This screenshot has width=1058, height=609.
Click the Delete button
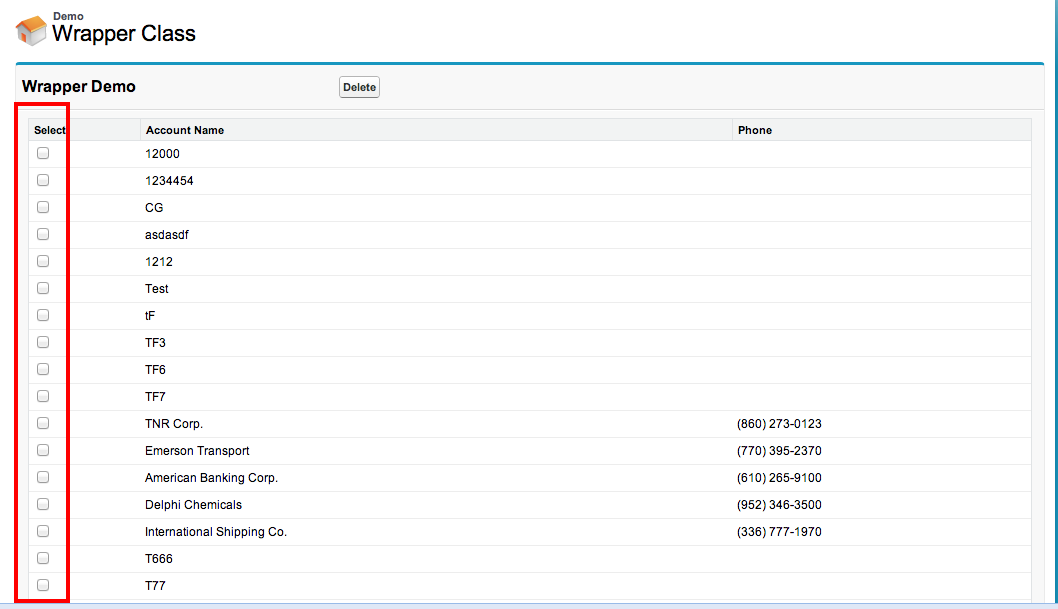359,87
